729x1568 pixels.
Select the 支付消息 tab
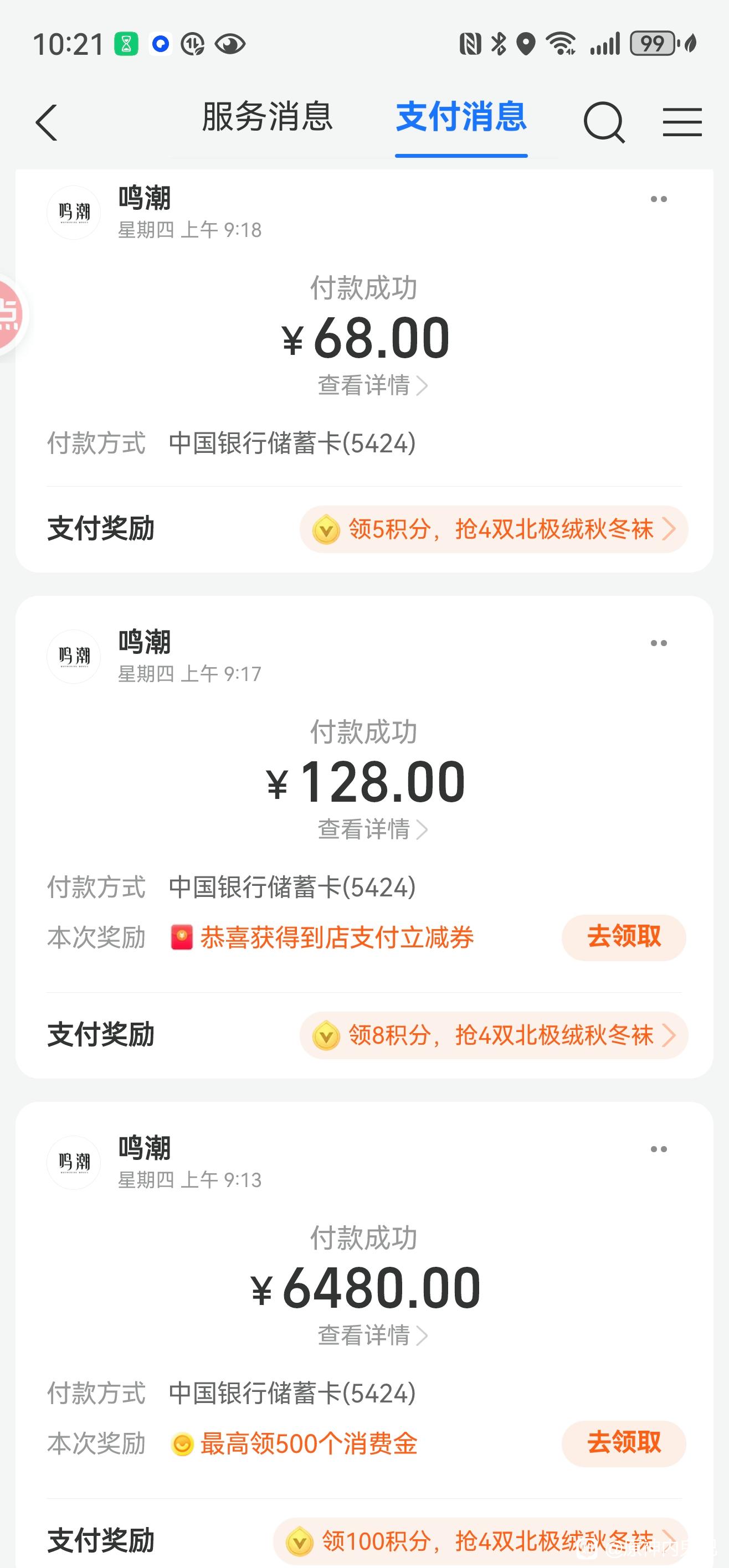coord(461,117)
